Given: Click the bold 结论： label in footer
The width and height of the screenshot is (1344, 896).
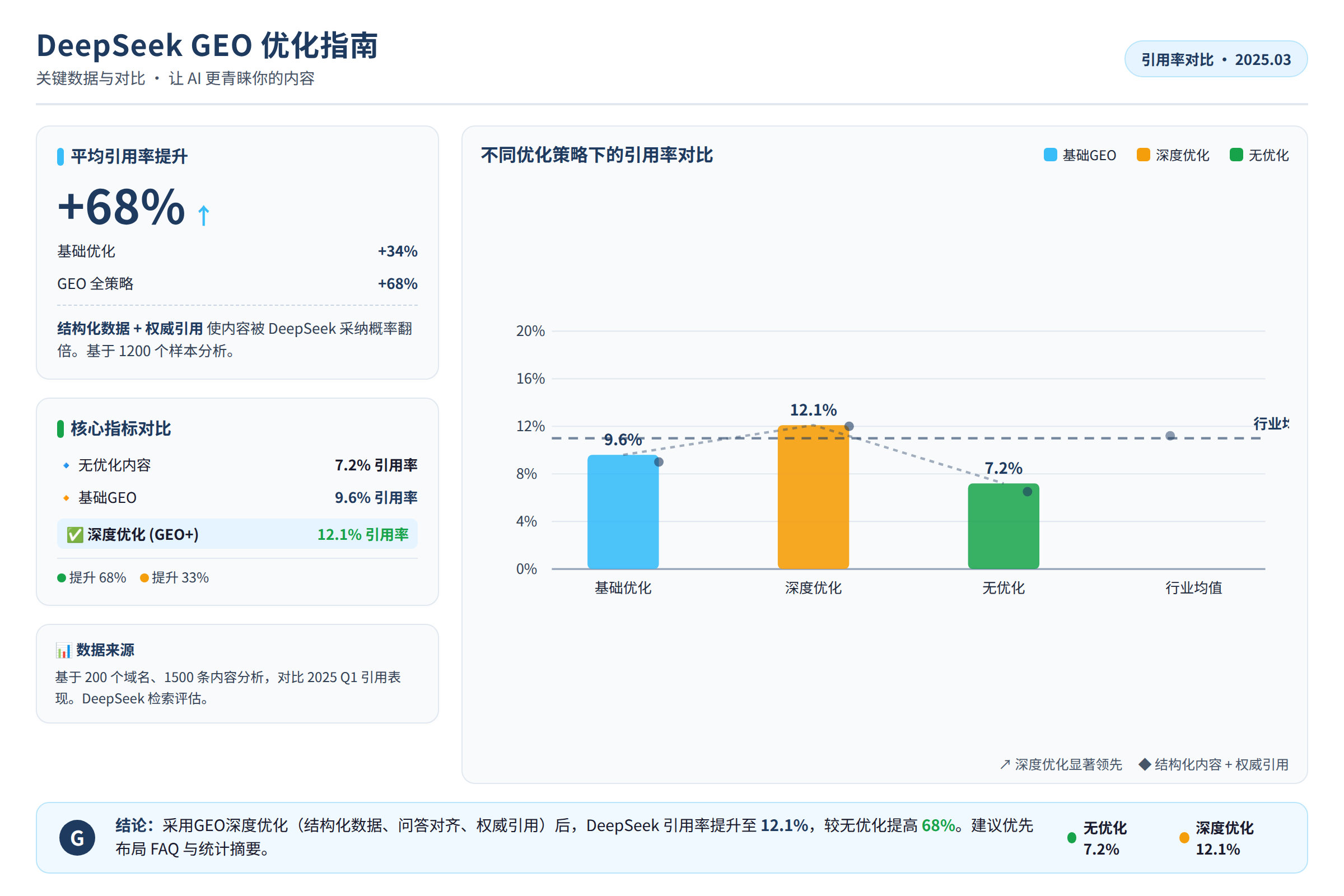Looking at the screenshot, I should click(135, 825).
